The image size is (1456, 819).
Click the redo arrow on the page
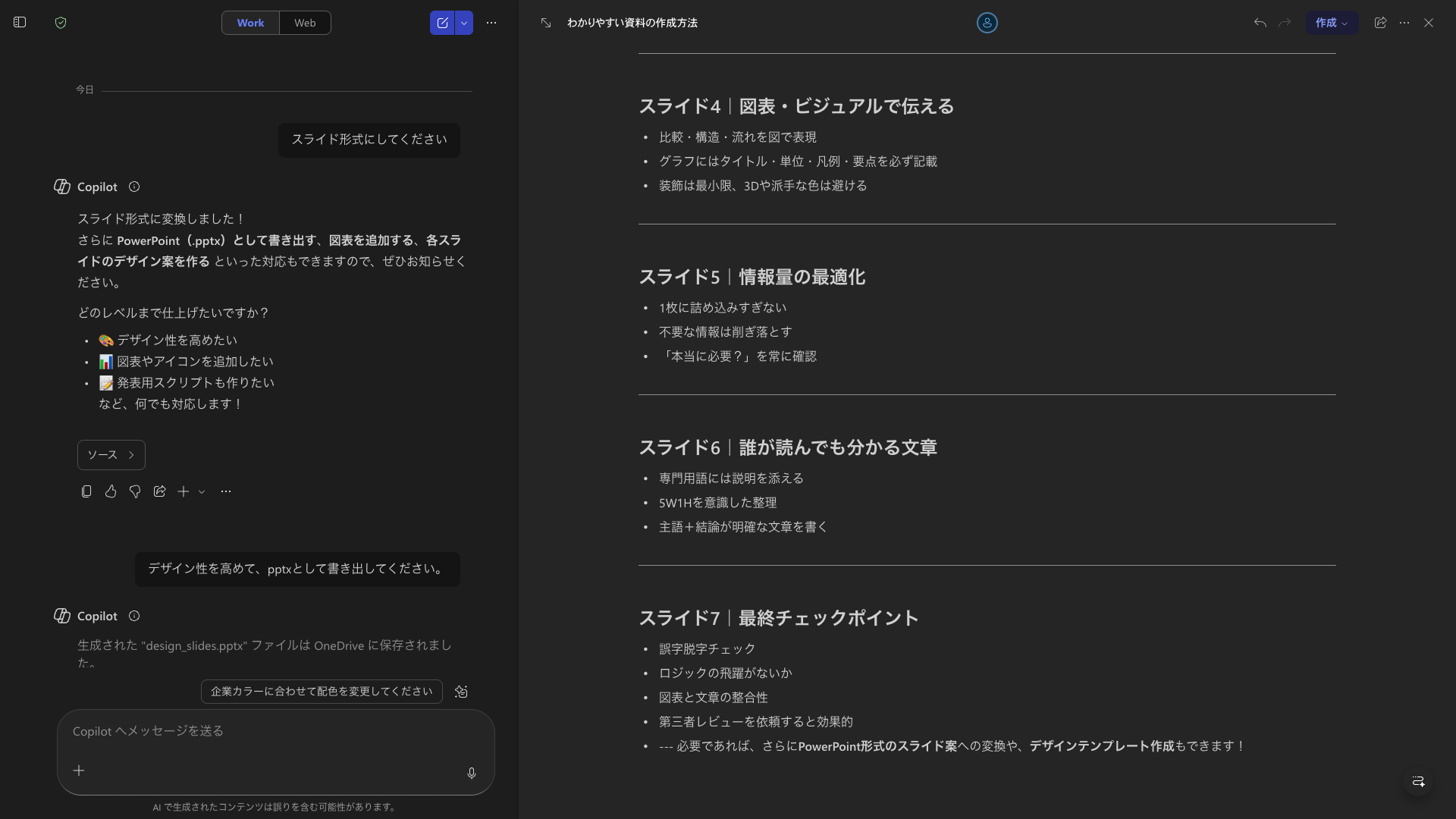[x=1285, y=23]
